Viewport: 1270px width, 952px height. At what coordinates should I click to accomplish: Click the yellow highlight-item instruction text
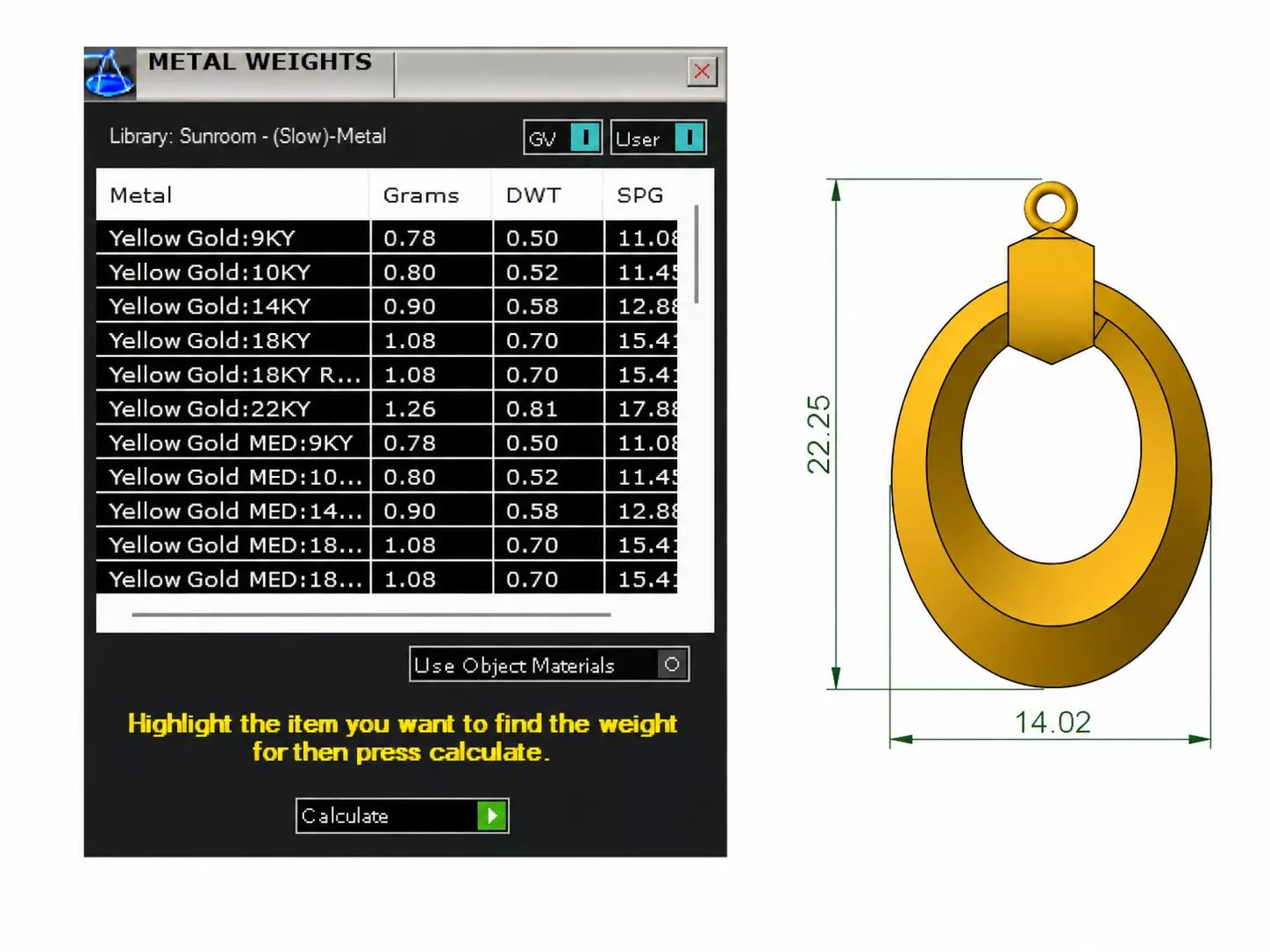[x=403, y=737]
